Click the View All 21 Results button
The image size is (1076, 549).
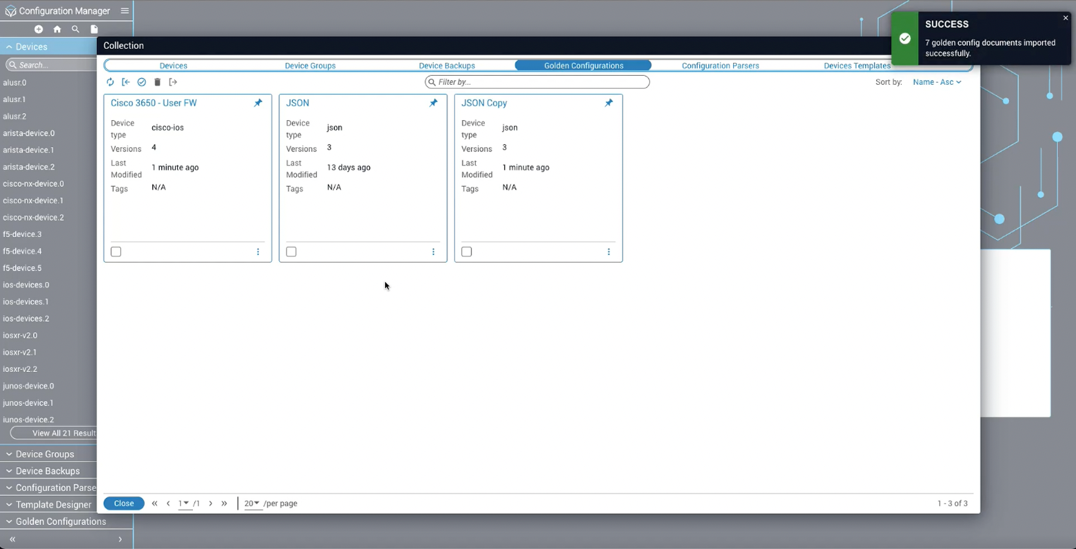coord(55,433)
